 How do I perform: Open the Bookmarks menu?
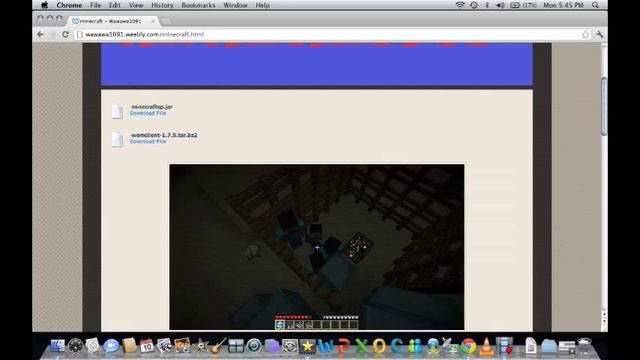pyautogui.click(x=198, y=5)
